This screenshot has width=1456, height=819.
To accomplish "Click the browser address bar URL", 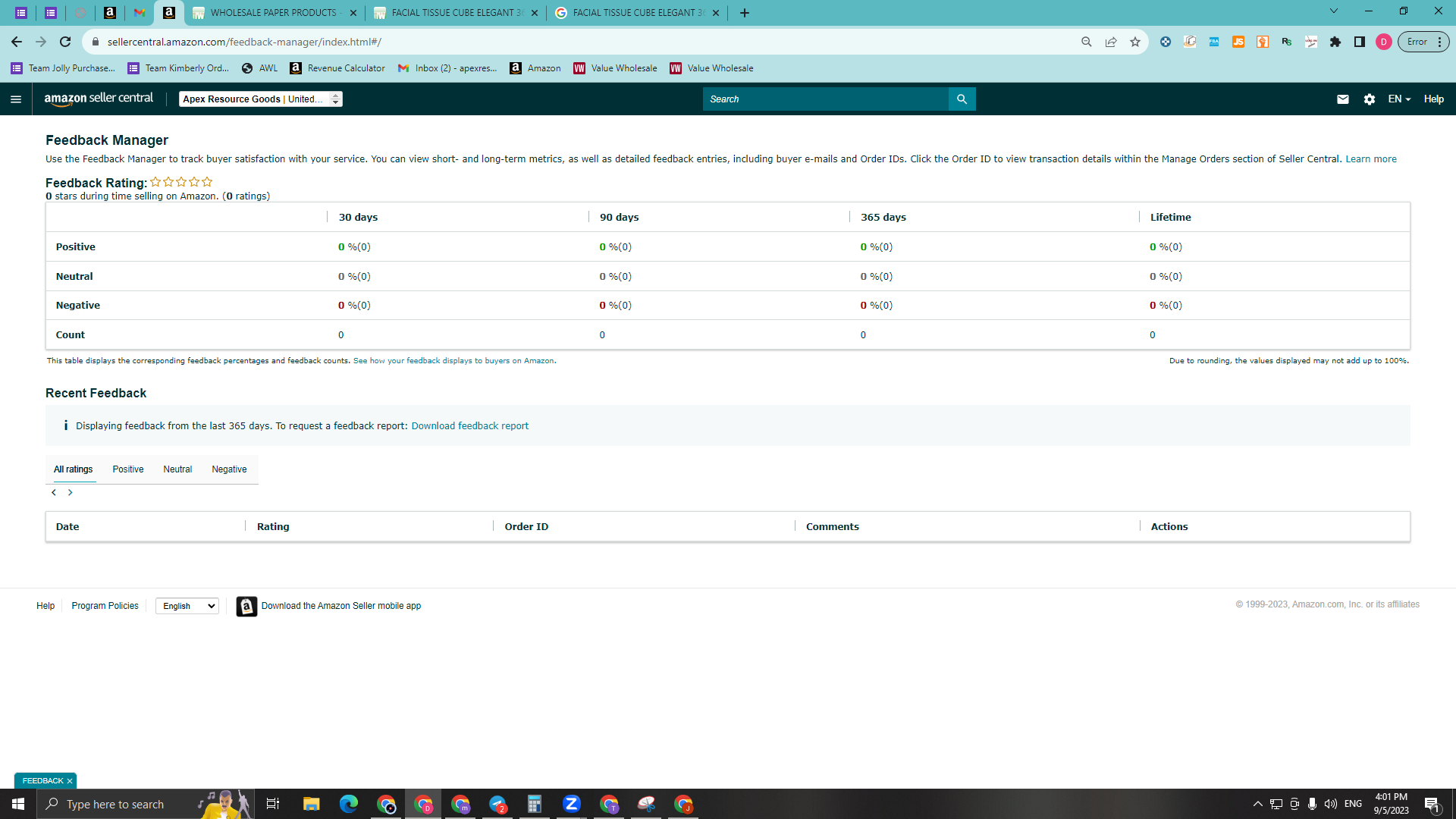I will [x=244, y=42].
